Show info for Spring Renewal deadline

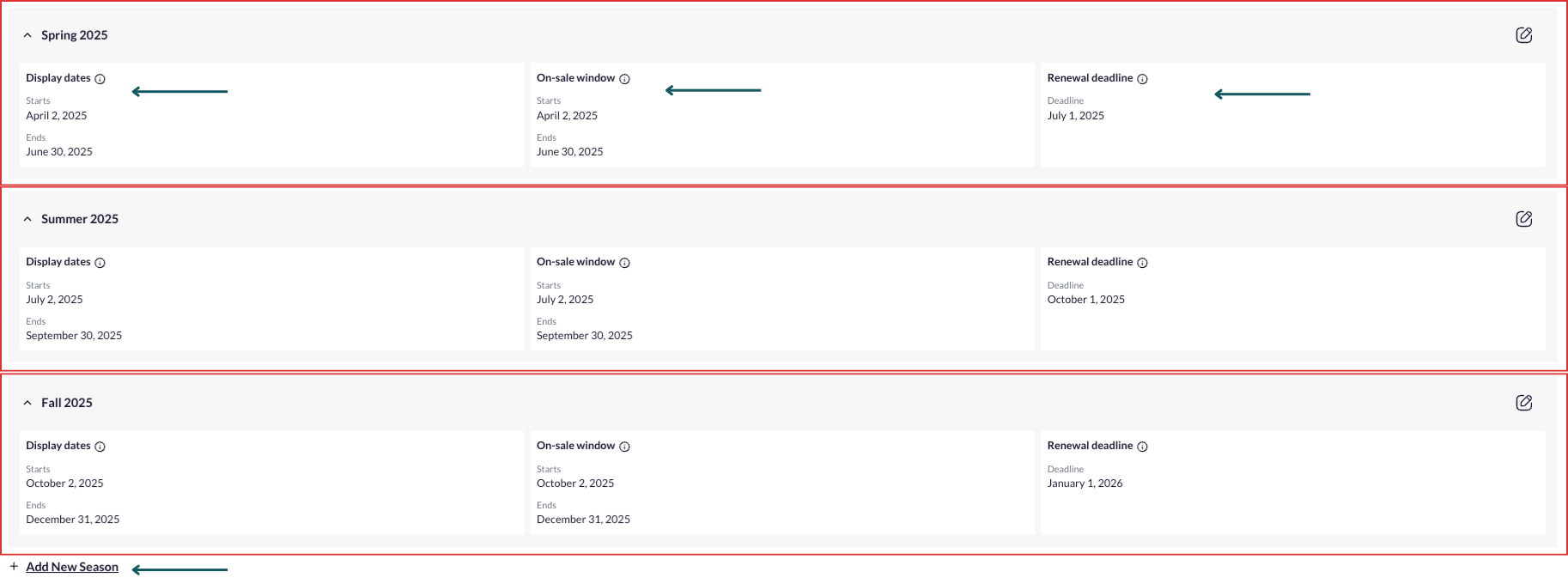coord(1143,79)
